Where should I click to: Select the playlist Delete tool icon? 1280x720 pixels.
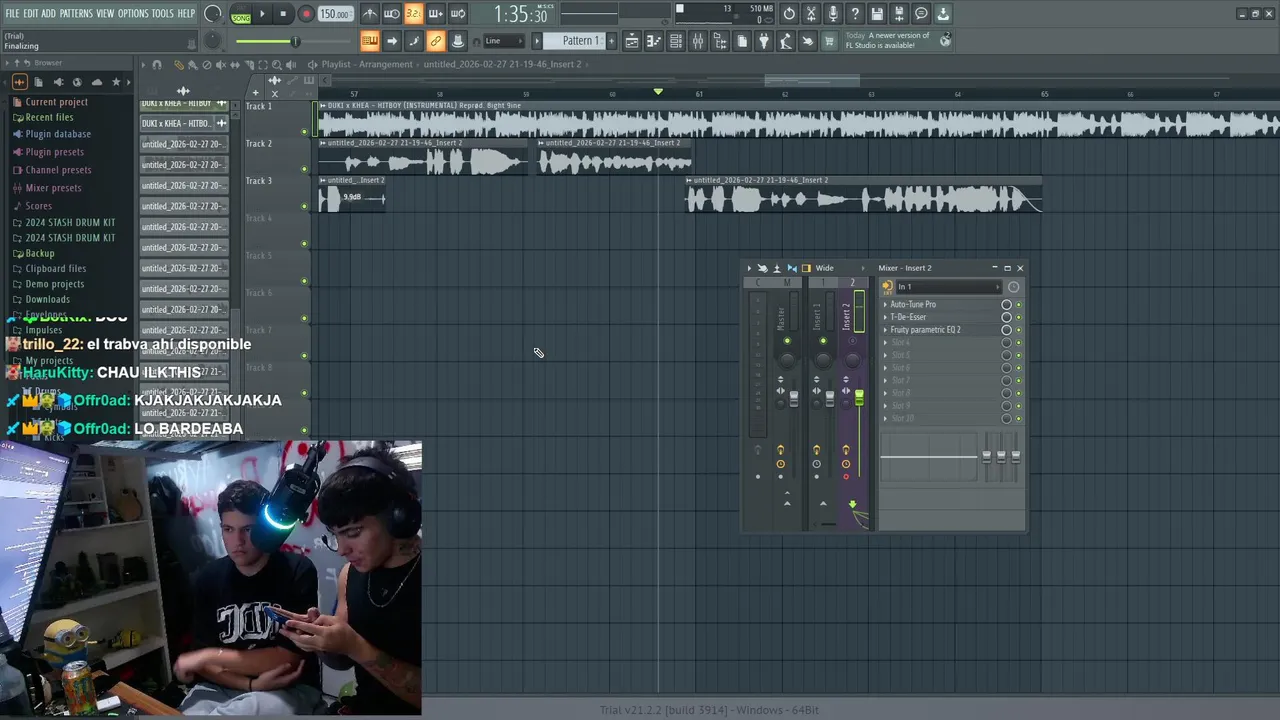pos(207,65)
